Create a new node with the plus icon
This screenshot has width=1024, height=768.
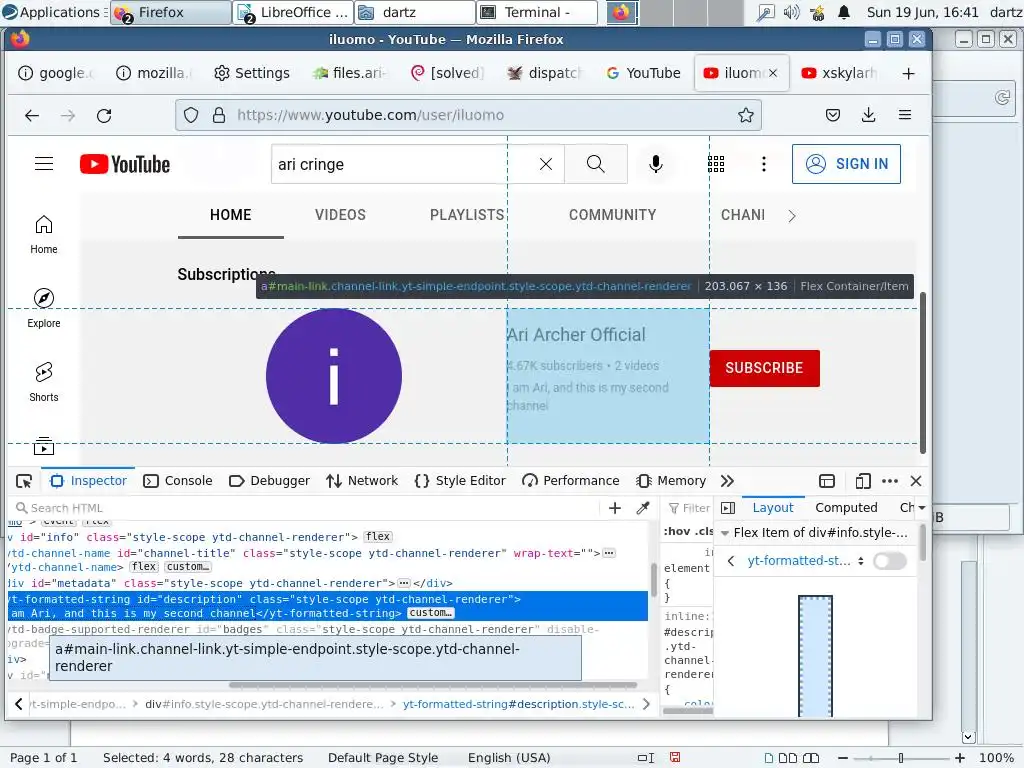point(615,508)
